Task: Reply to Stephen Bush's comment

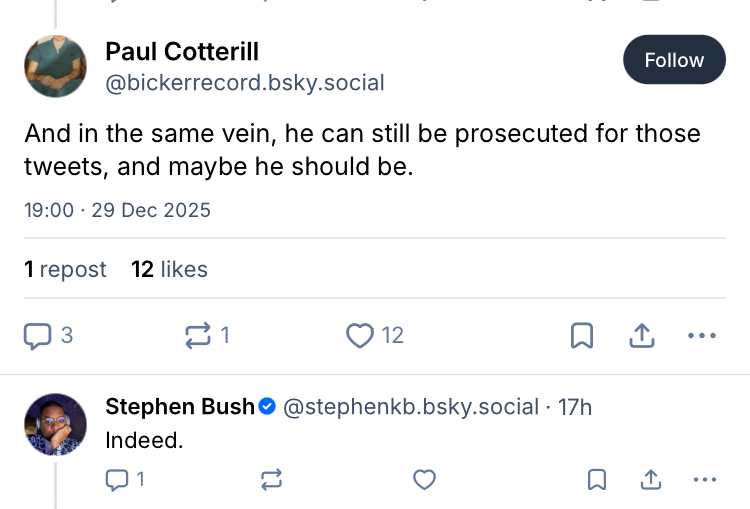Action: (x=118, y=480)
